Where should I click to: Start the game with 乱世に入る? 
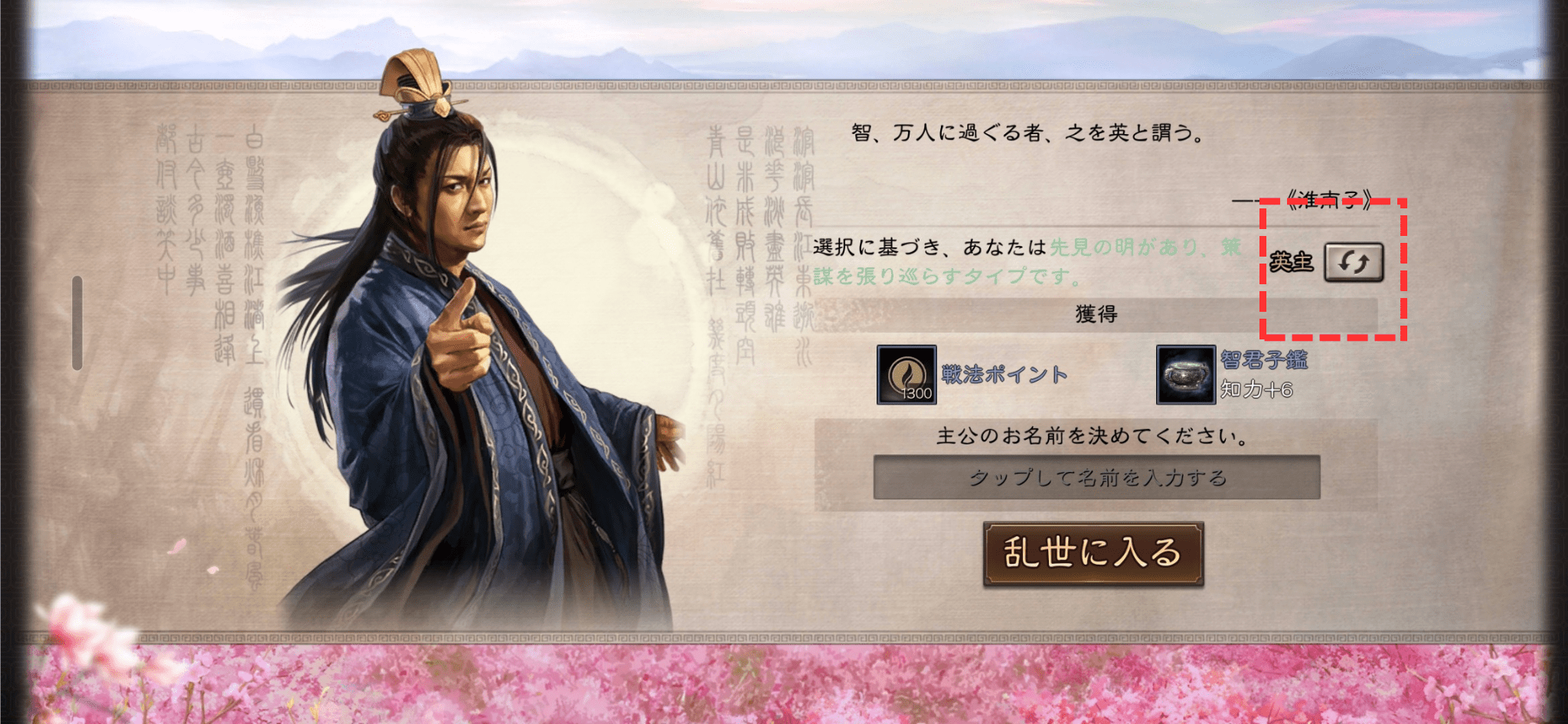click(1093, 553)
